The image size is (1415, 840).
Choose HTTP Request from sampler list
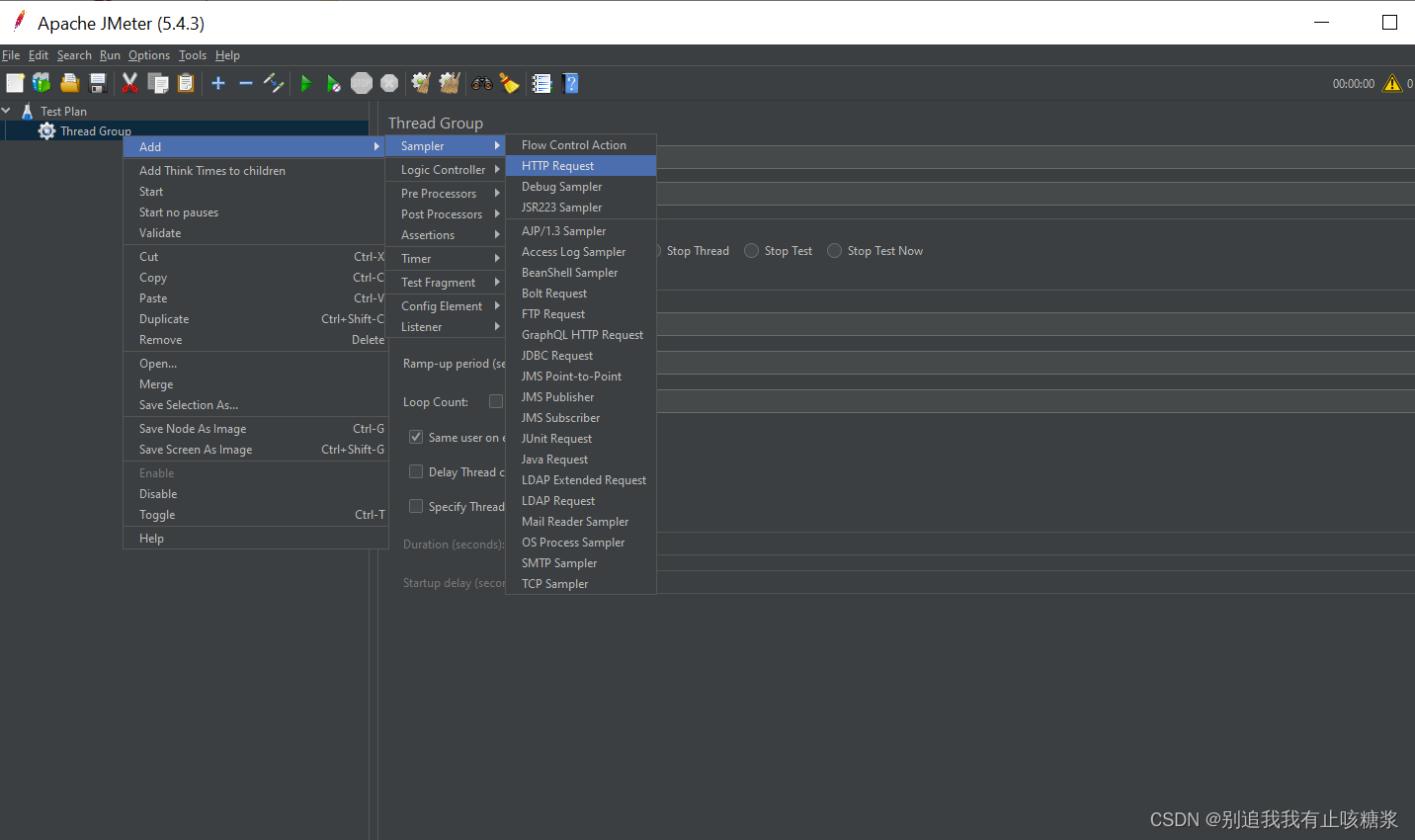581,165
